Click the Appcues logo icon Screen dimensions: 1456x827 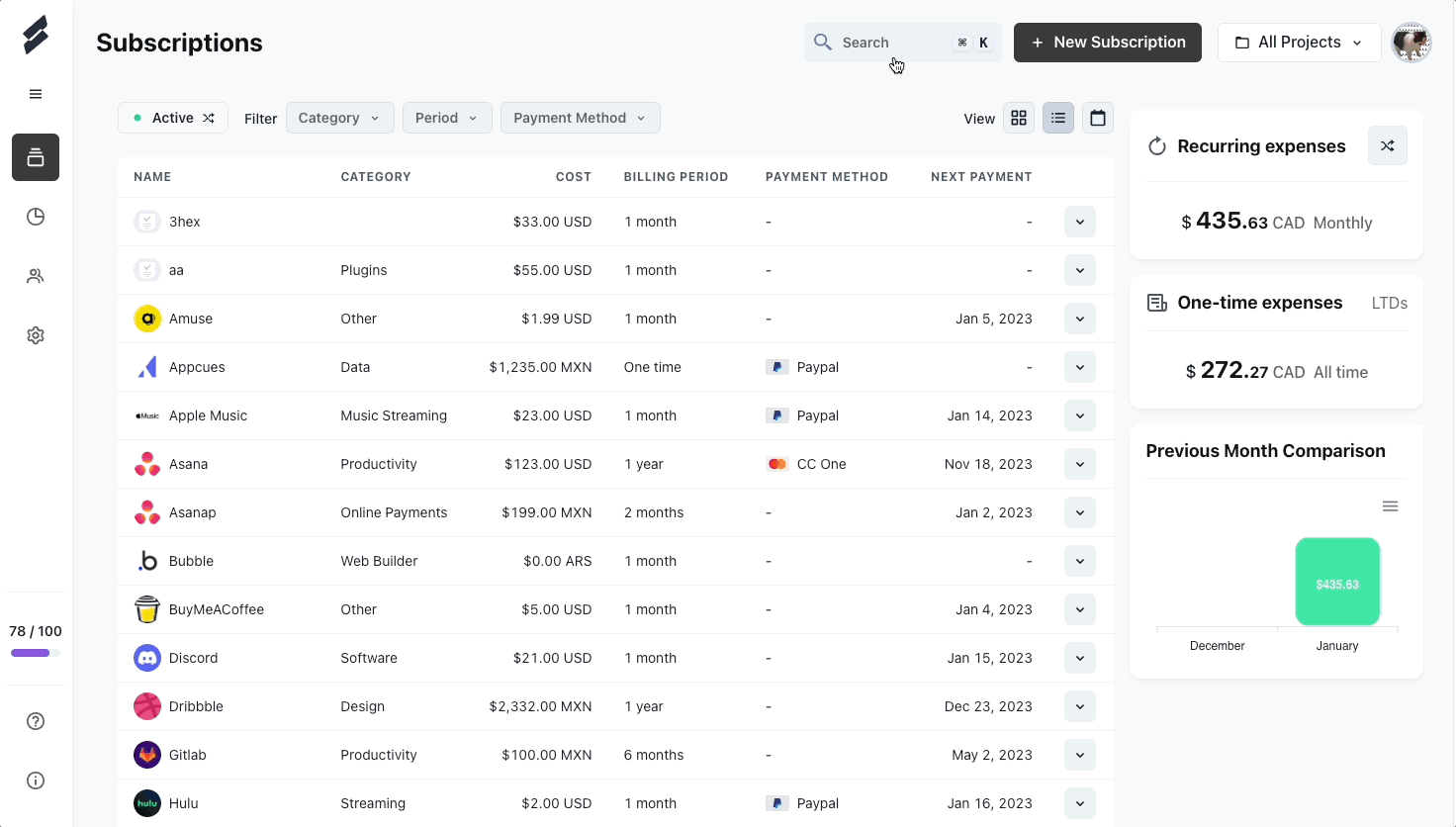(x=147, y=367)
